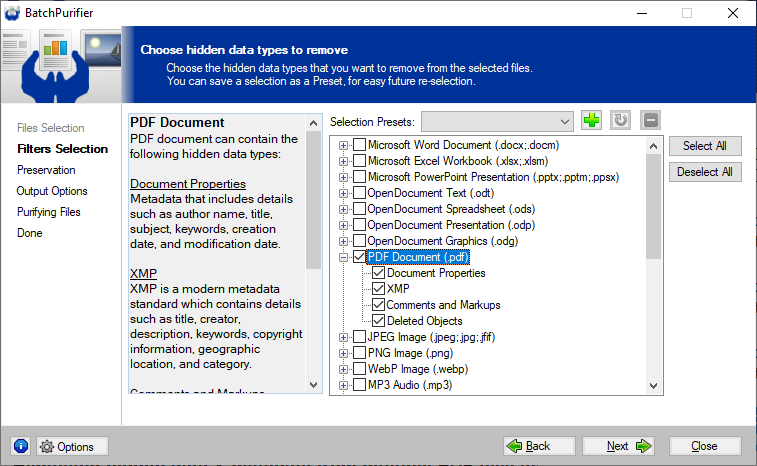The width and height of the screenshot is (757, 466).
Task: Expand the Microsoft Word Document node
Action: point(343,145)
